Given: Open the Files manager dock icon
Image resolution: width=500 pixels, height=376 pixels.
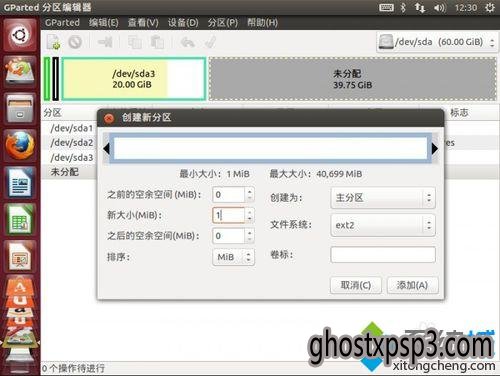Looking at the screenshot, I should (x=20, y=108).
